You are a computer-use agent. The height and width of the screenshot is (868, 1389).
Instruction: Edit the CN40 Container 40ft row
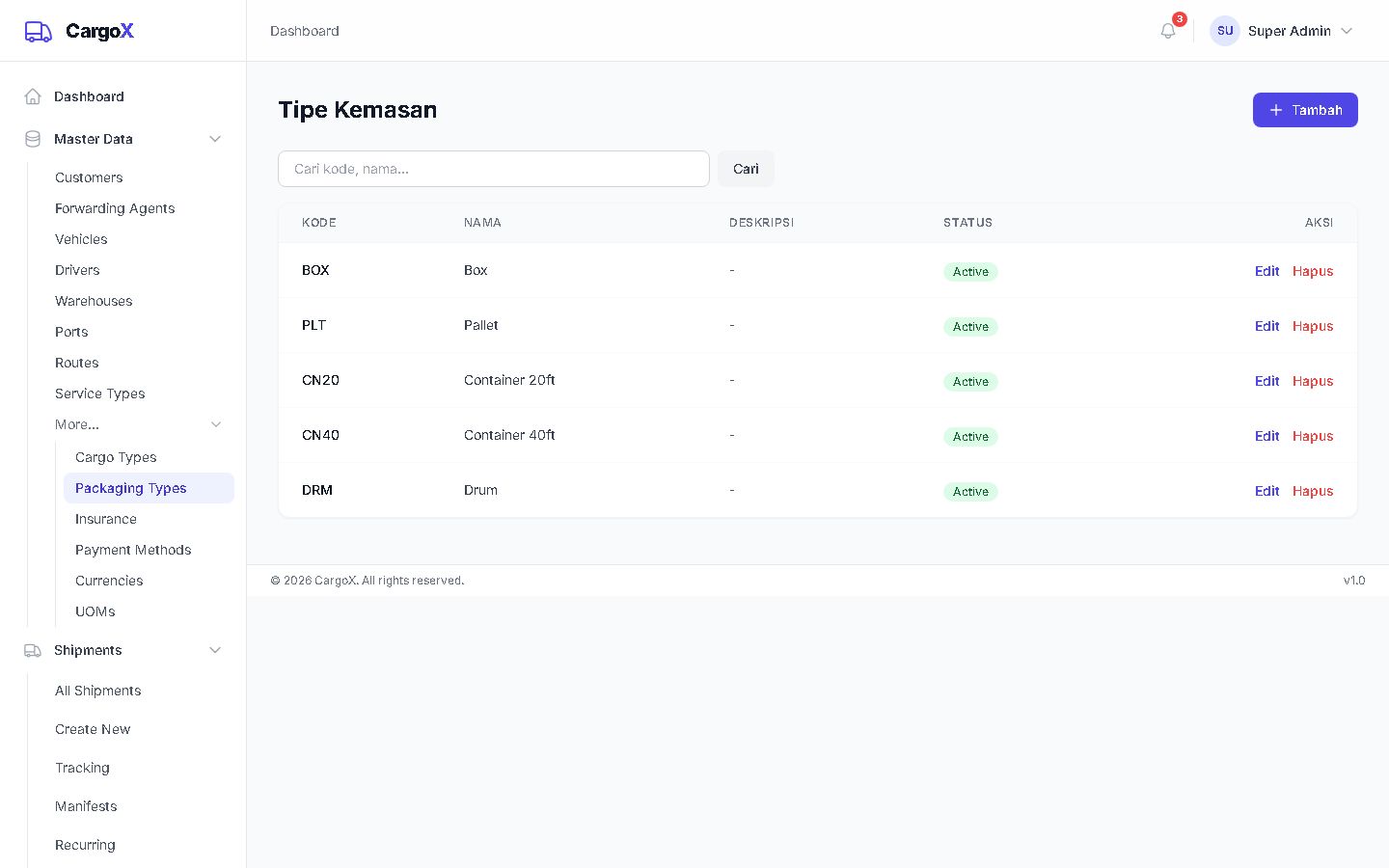coord(1266,436)
